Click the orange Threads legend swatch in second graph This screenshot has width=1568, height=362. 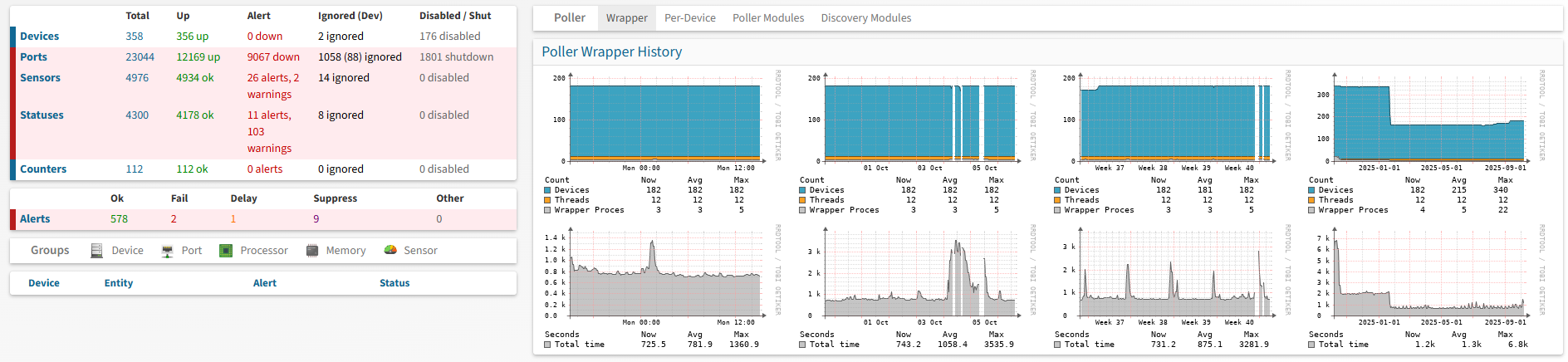point(803,200)
